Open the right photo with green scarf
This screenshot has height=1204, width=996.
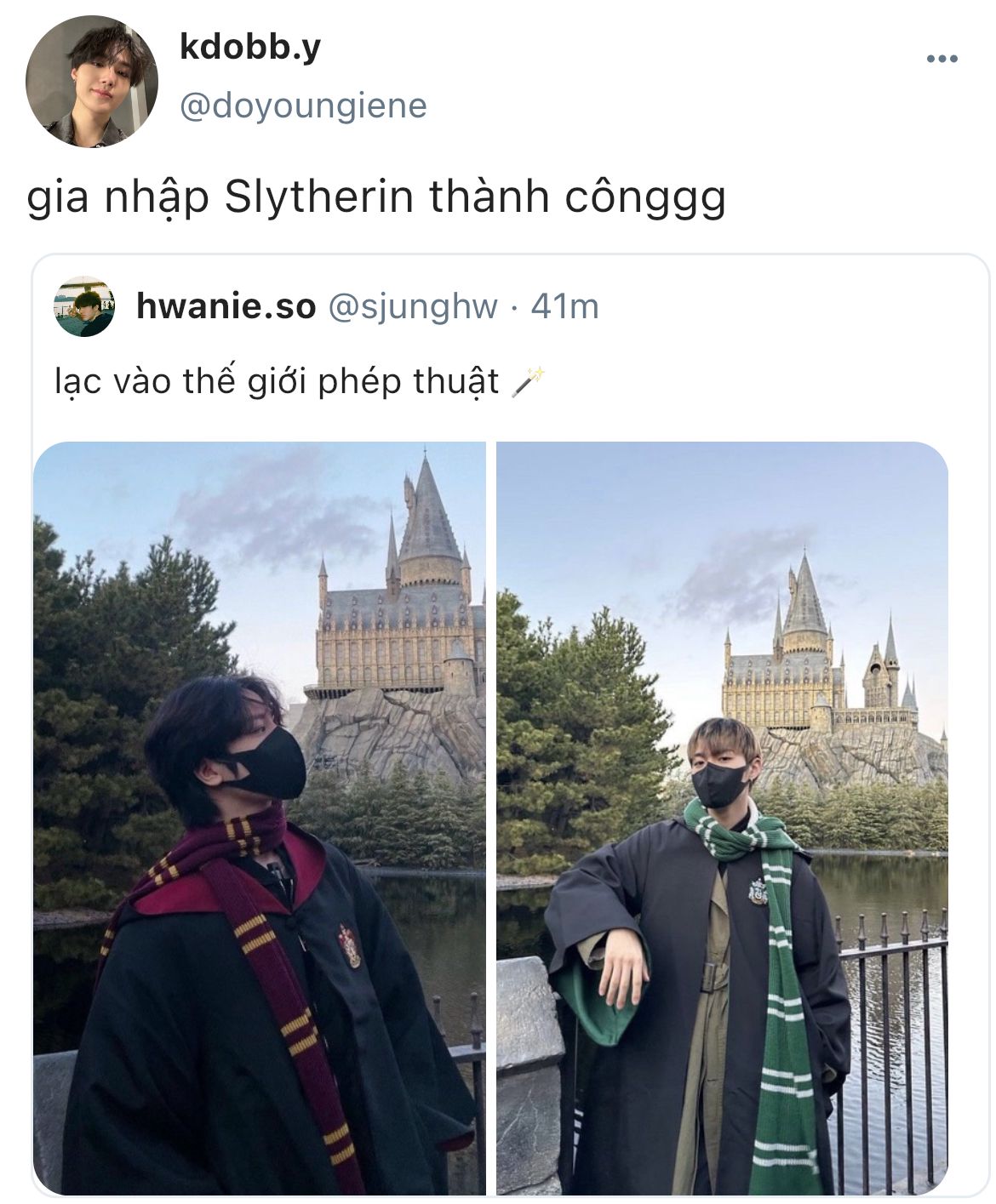722,818
